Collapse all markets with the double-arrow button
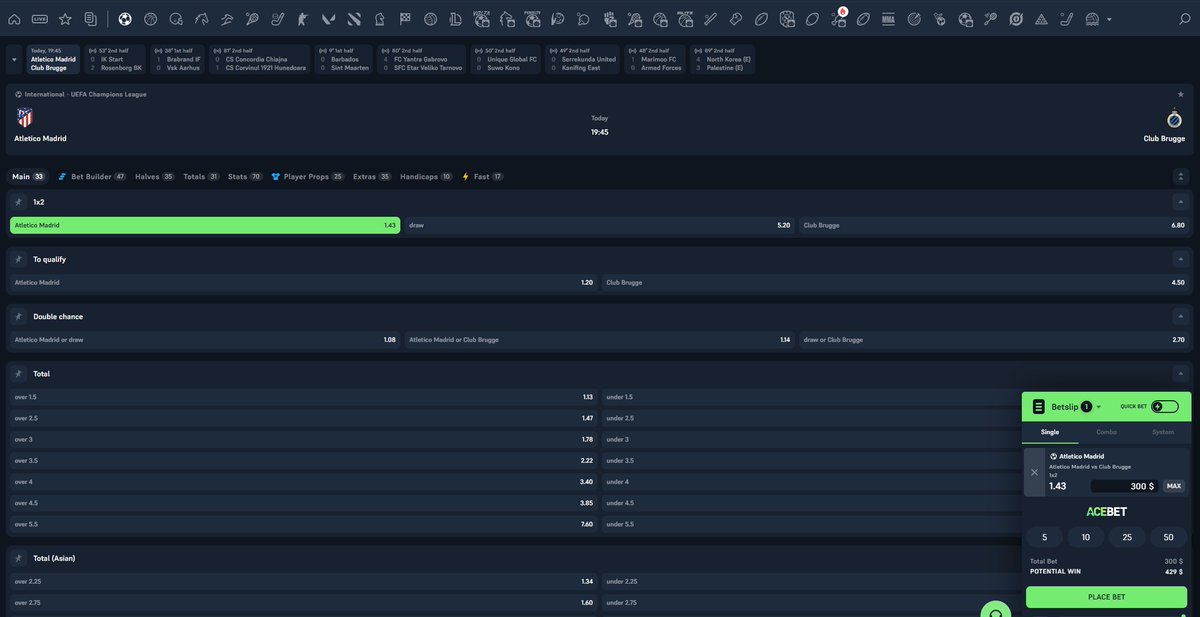The height and width of the screenshot is (617, 1200). [x=1179, y=176]
